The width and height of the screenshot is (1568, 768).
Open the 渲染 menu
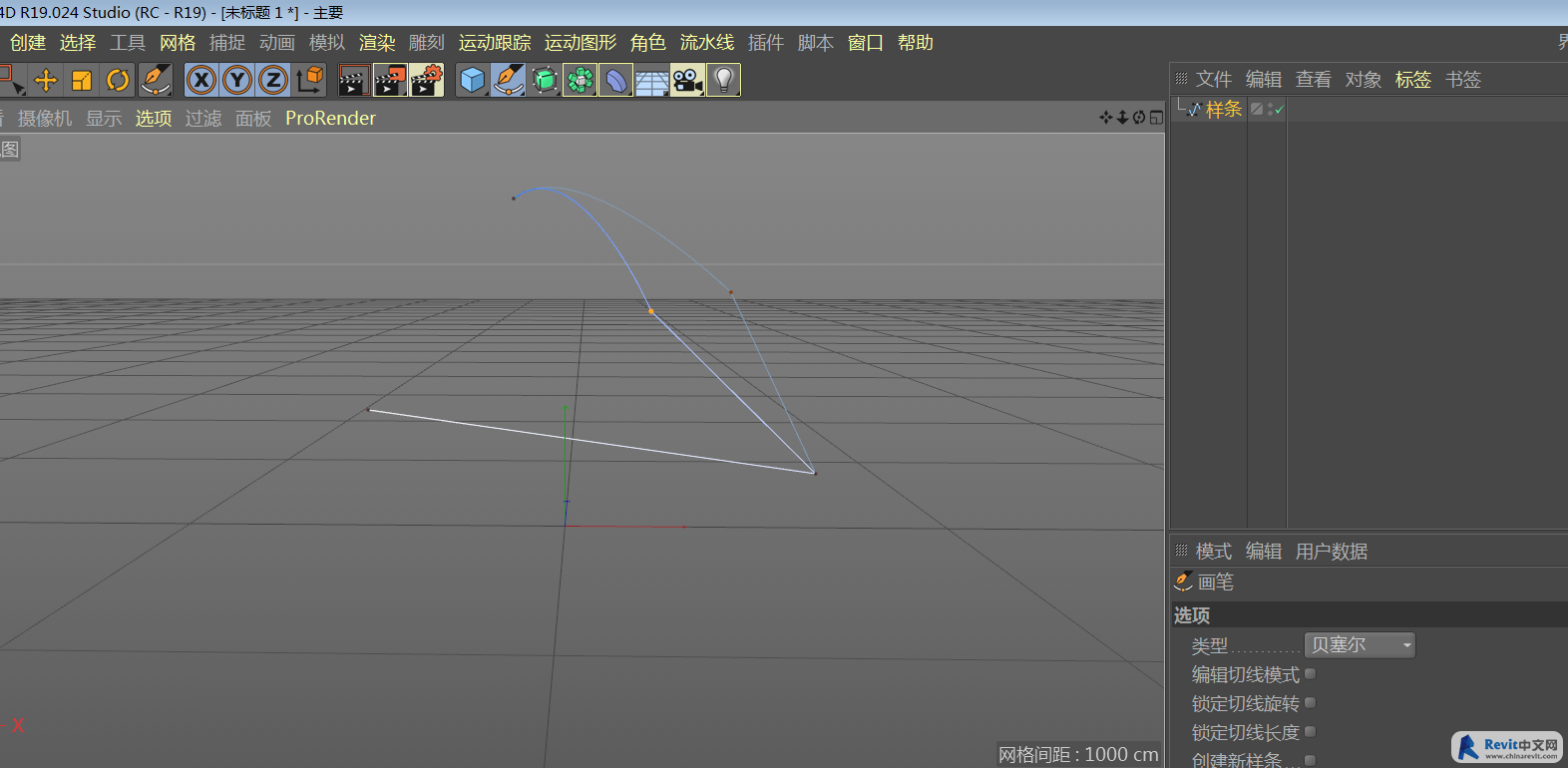pos(377,43)
